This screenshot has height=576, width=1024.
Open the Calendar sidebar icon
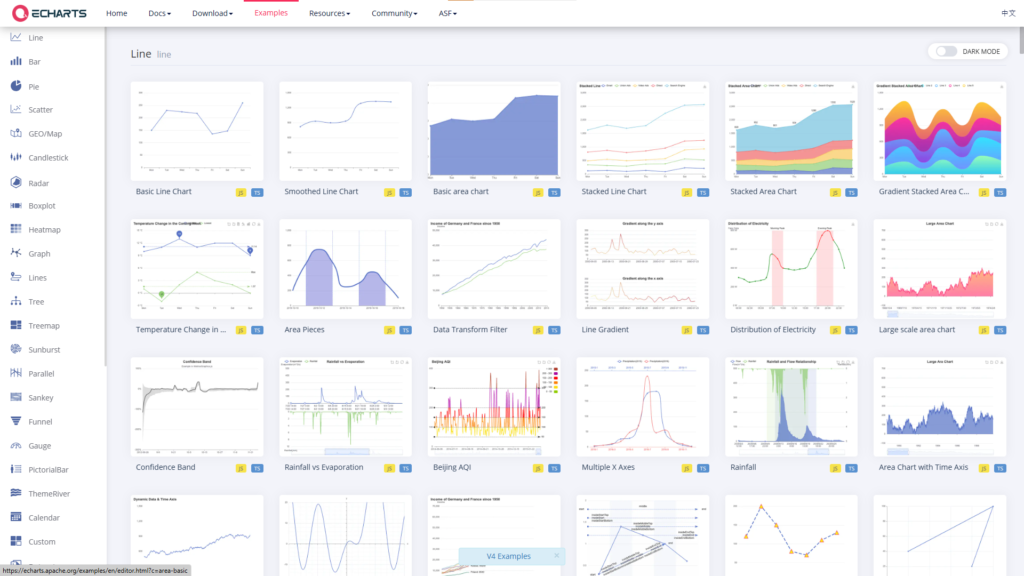(16, 518)
